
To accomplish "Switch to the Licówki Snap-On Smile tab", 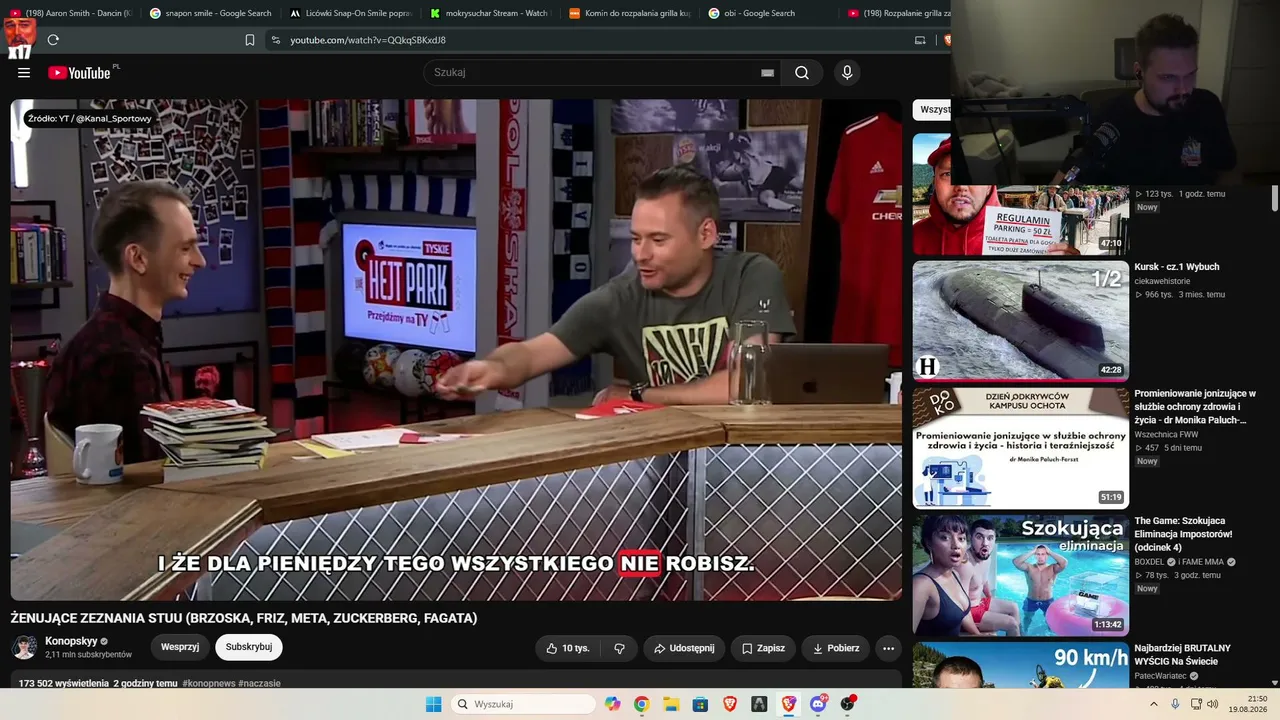I will click(350, 13).
